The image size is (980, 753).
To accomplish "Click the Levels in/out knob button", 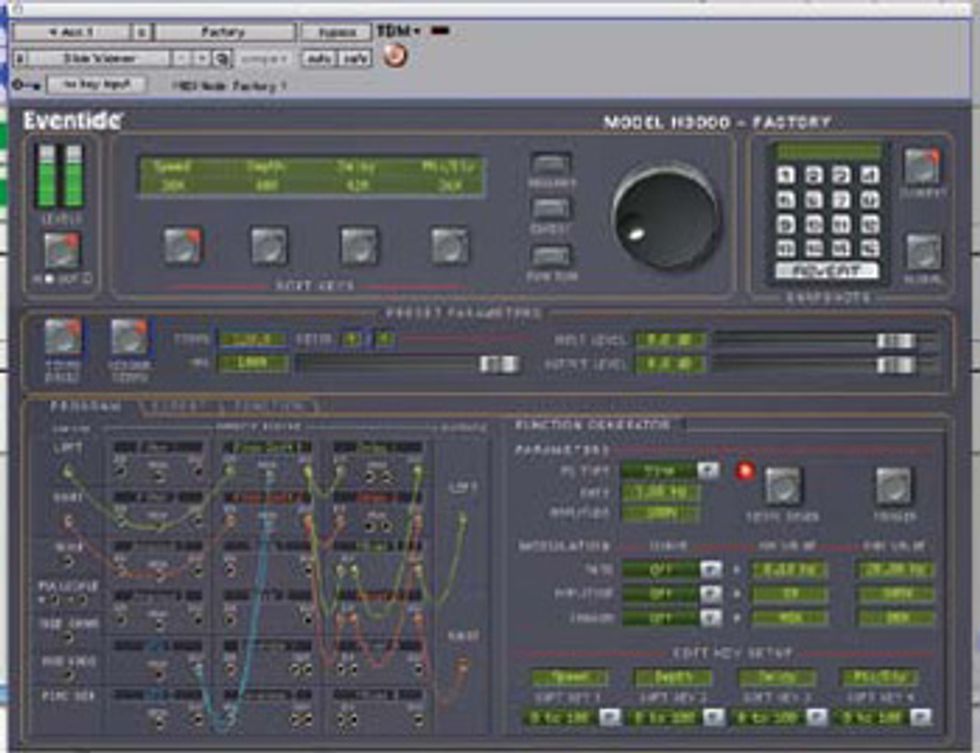I will [61, 251].
